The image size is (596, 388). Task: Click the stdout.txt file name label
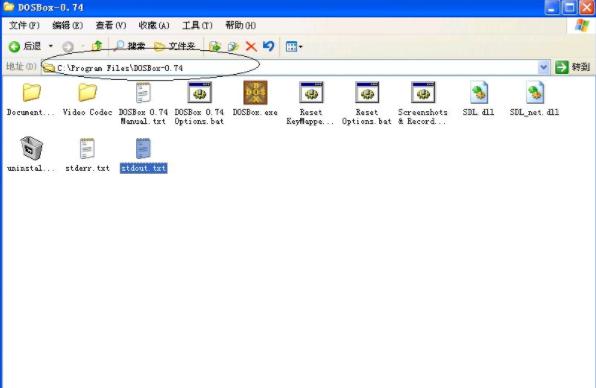pyautogui.click(x=143, y=168)
